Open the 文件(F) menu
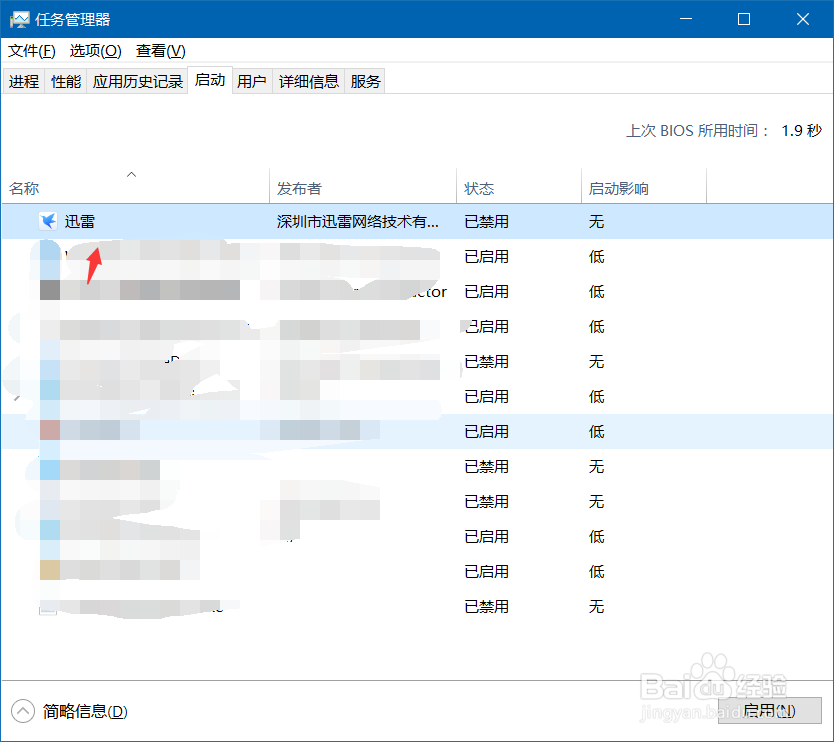The width and height of the screenshot is (834, 742). point(31,51)
